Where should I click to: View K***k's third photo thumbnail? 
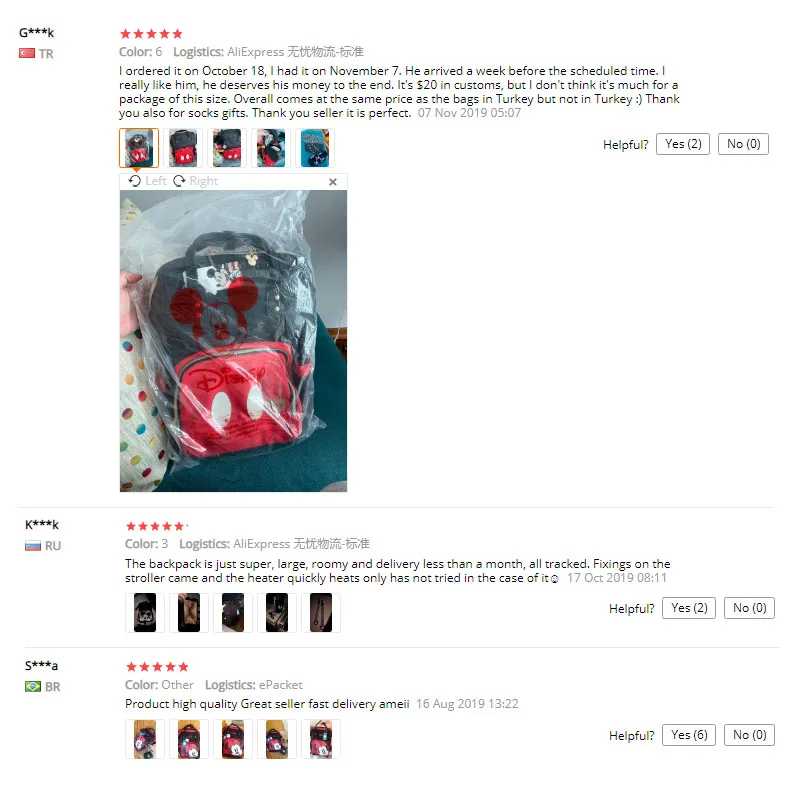(x=233, y=613)
